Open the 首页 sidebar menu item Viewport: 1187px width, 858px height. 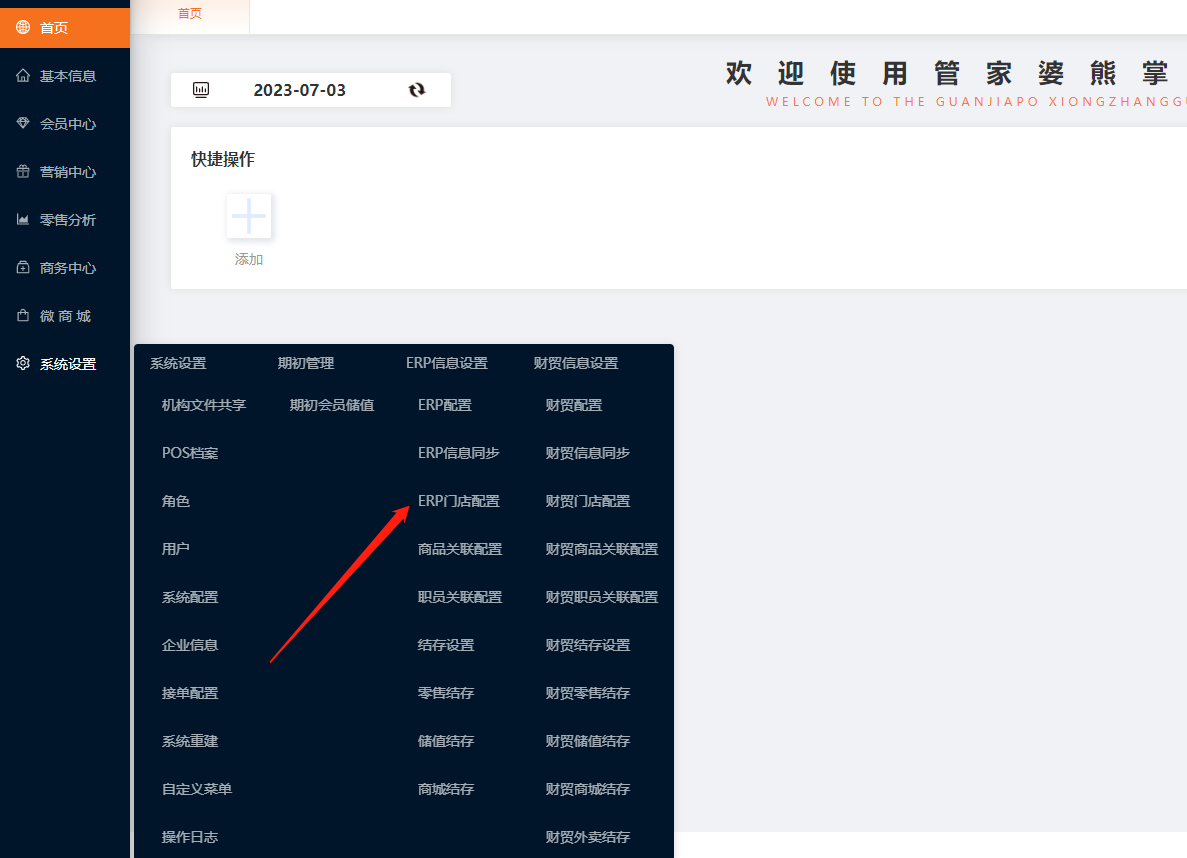click(x=65, y=28)
